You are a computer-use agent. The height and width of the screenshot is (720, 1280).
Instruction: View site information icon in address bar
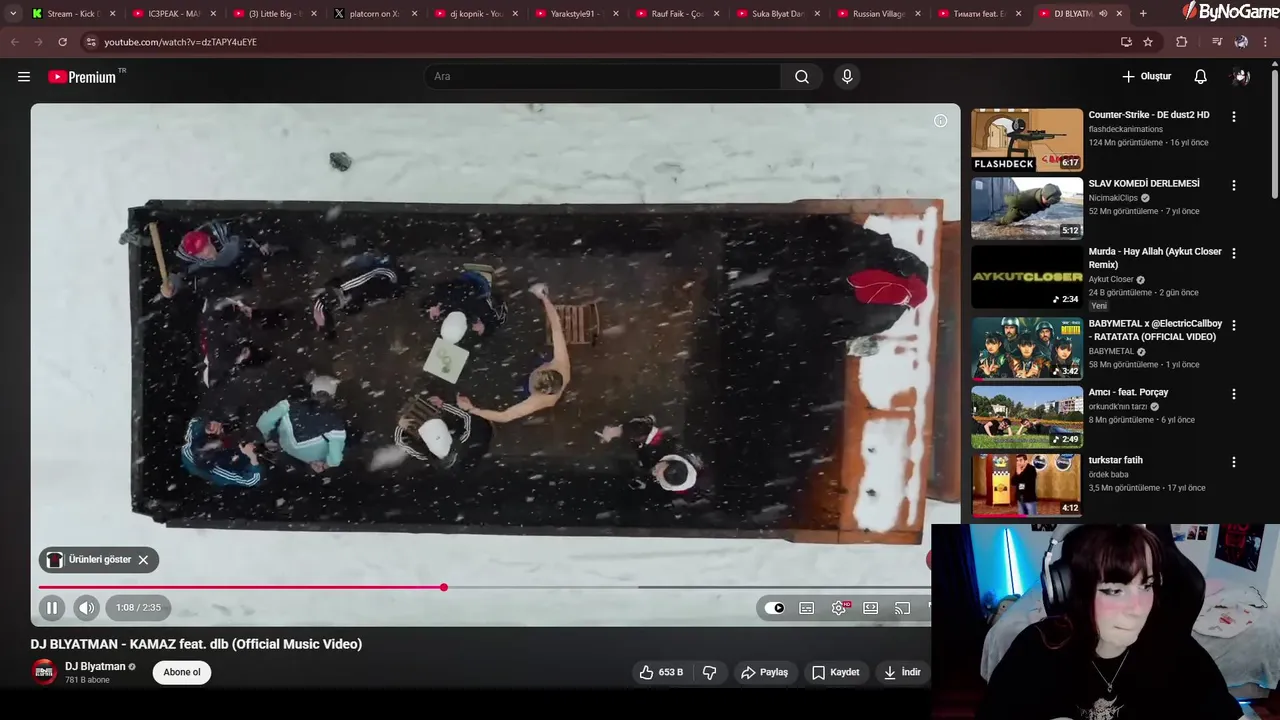tap(90, 42)
